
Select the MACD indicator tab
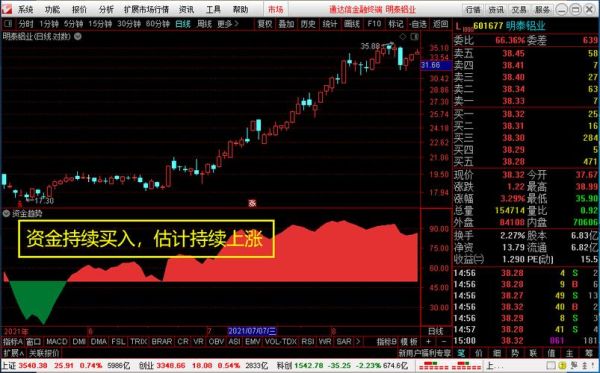coord(57,341)
